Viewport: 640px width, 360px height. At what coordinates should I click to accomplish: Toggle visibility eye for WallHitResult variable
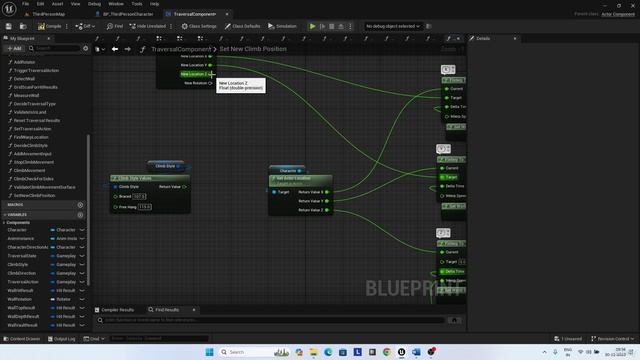point(82,291)
